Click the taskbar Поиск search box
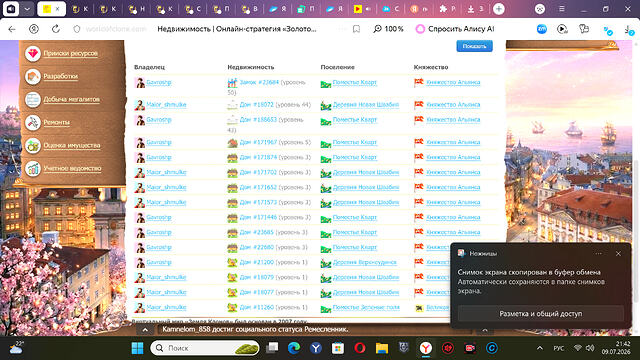 (x=205, y=348)
